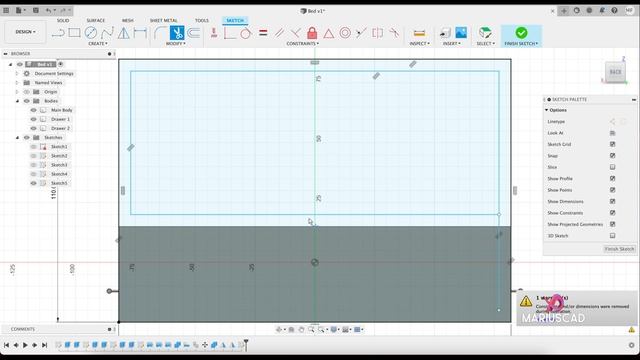The image size is (640, 360).
Task: Select the Line sketch tool
Action: pos(58,33)
